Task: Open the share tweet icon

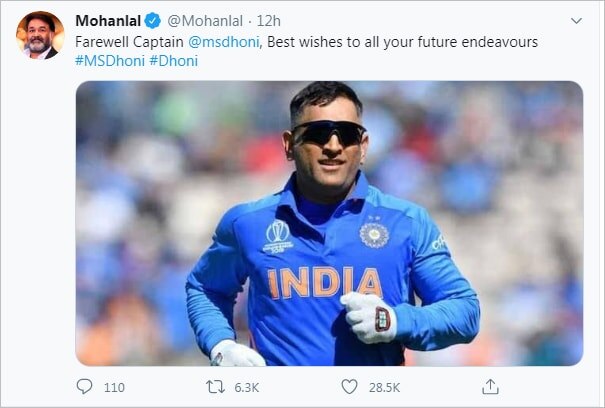Action: click(490, 387)
